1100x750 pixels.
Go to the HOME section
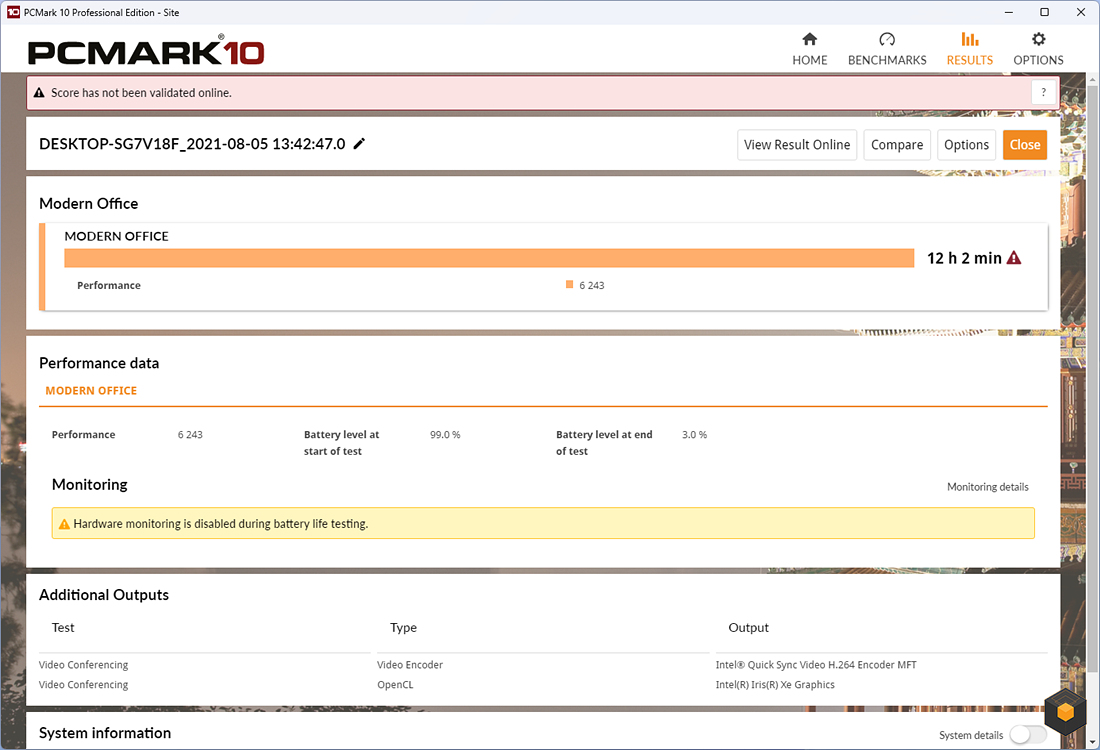tap(810, 49)
